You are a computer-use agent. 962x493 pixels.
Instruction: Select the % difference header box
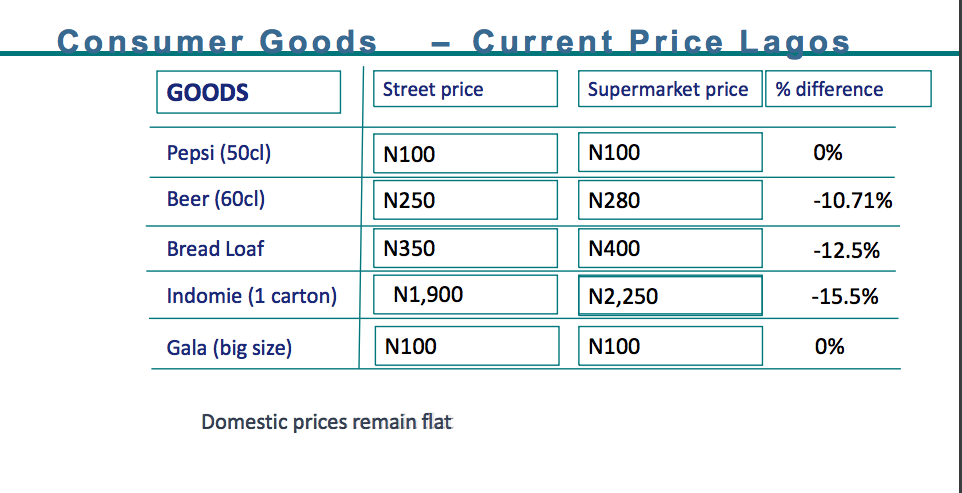click(x=848, y=89)
